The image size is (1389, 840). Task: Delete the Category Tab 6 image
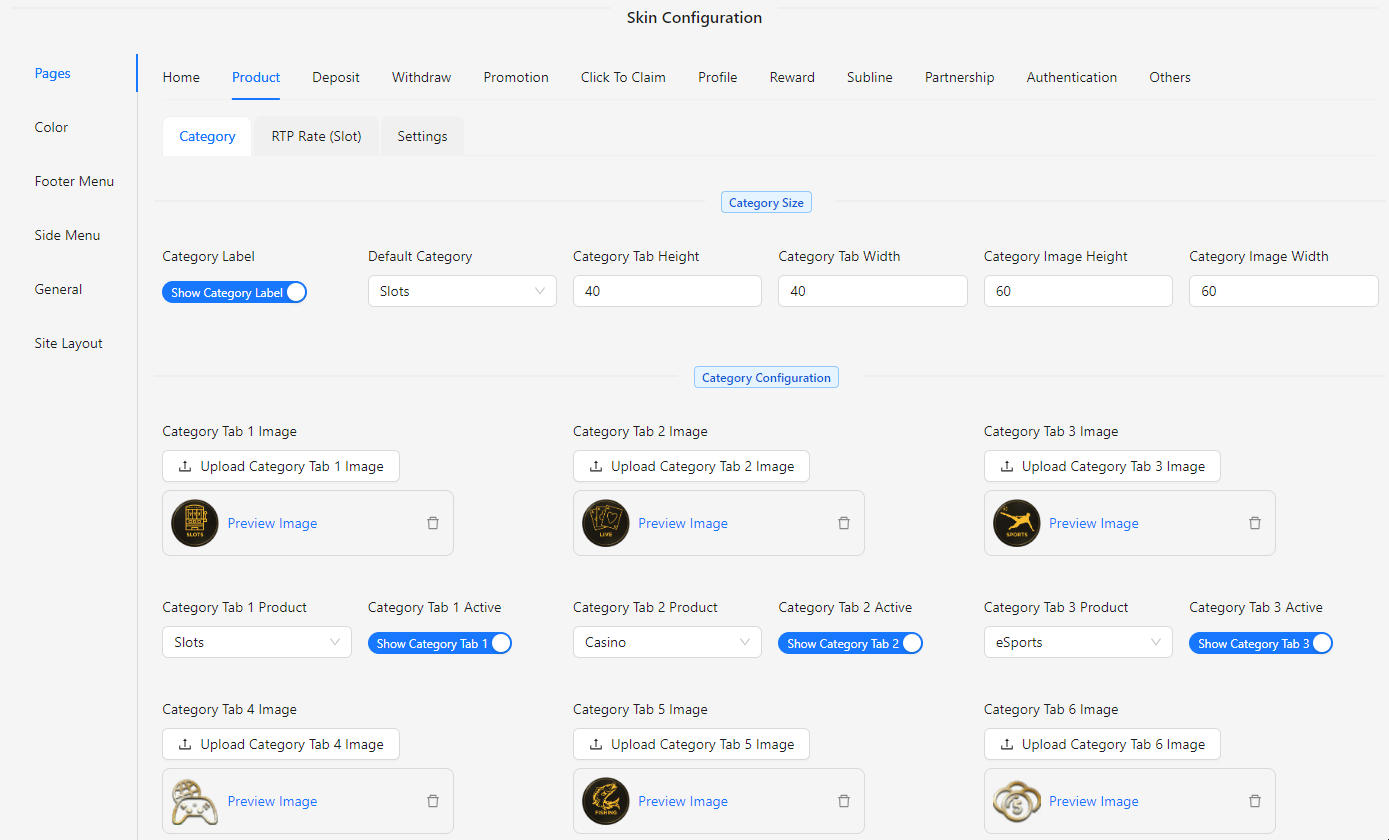click(x=1255, y=801)
